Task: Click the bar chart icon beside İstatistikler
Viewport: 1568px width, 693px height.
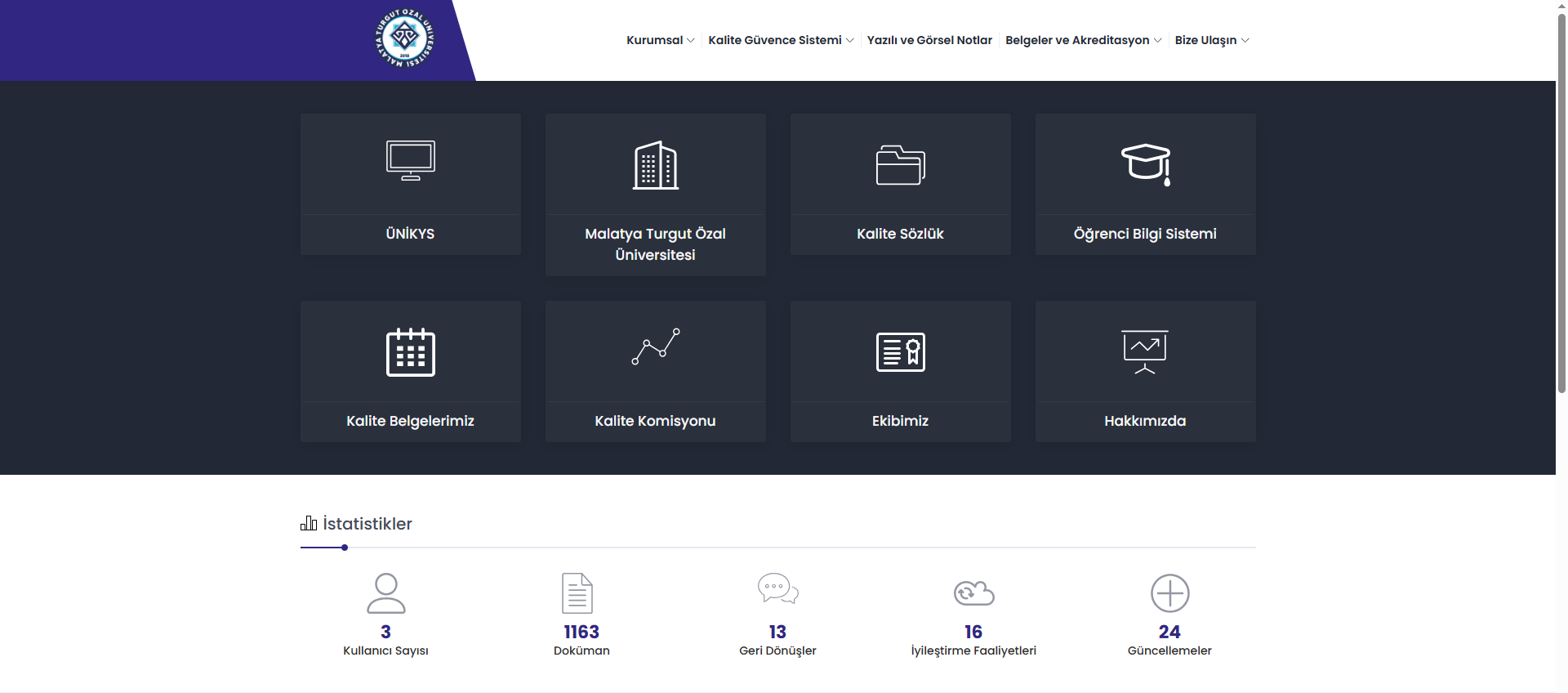Action: click(x=309, y=523)
